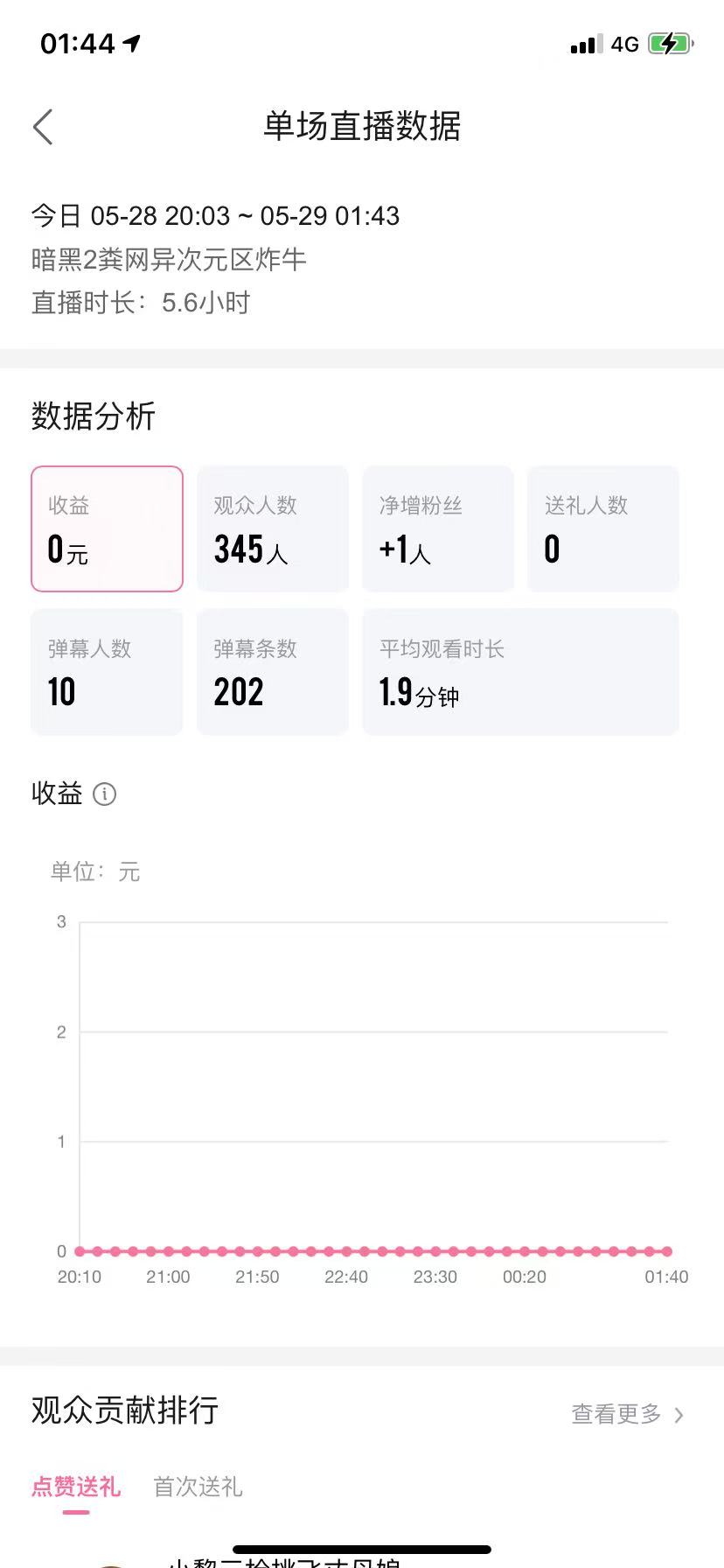Expand 查看更多 chevron arrow
Screen dimensions: 724x1568
click(679, 1415)
